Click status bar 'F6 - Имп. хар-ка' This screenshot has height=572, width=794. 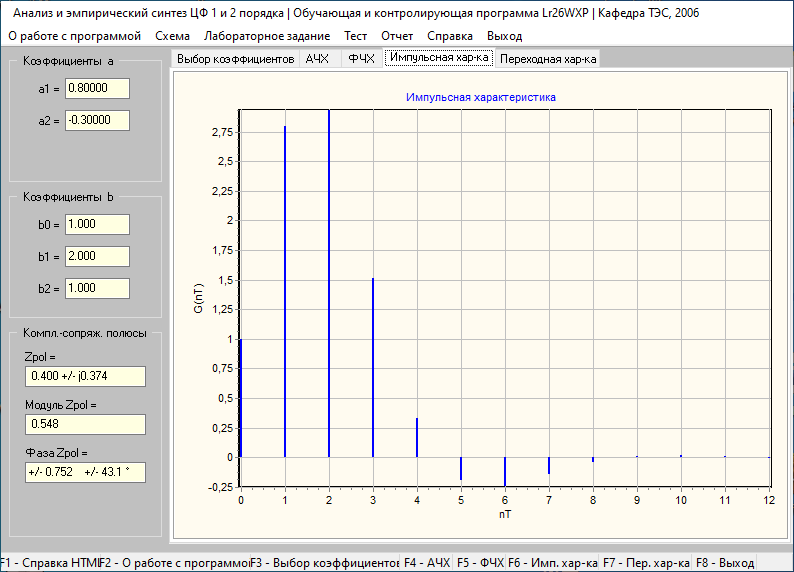pos(552,563)
